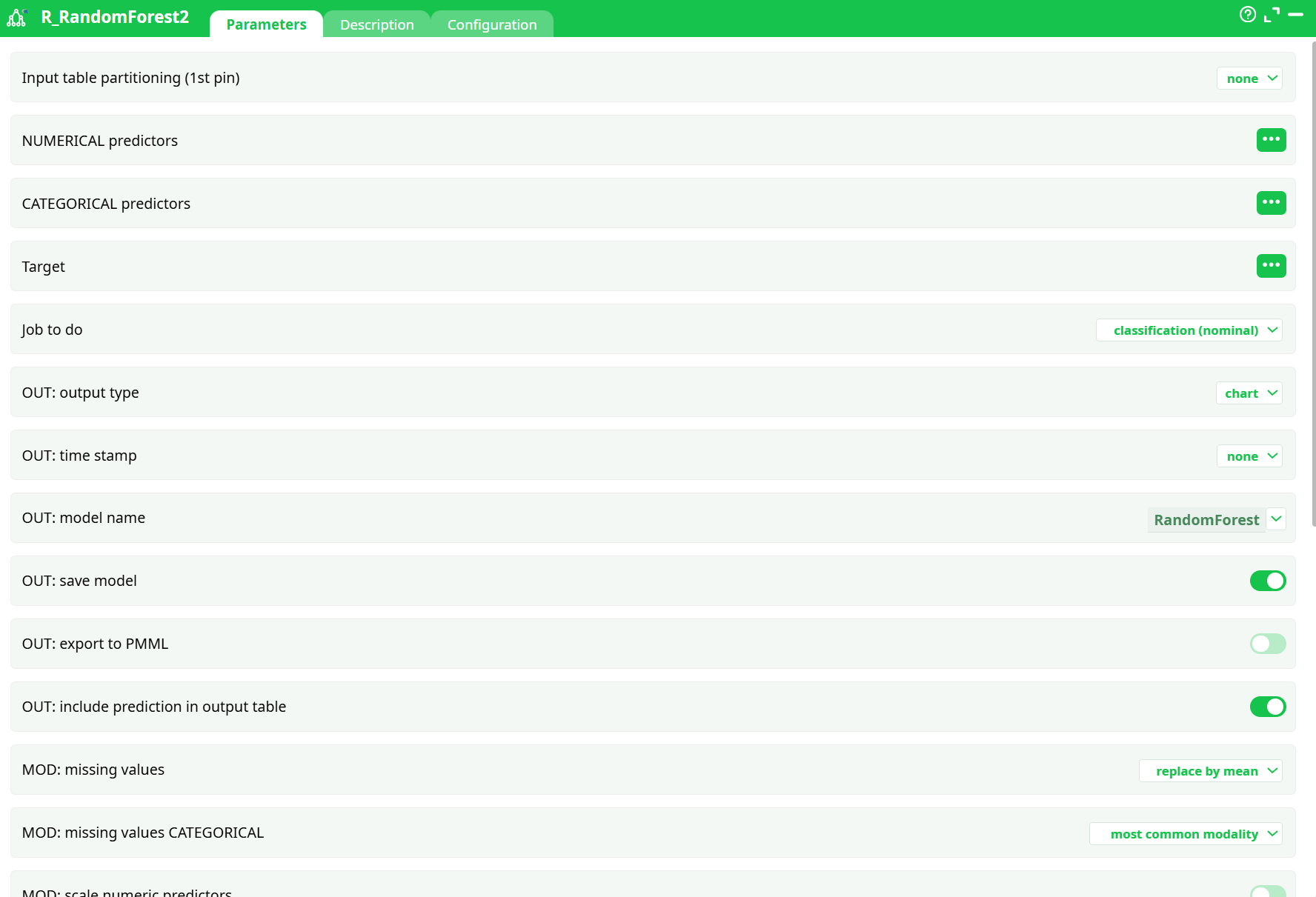Turn off include prediction in output table

click(1268, 707)
